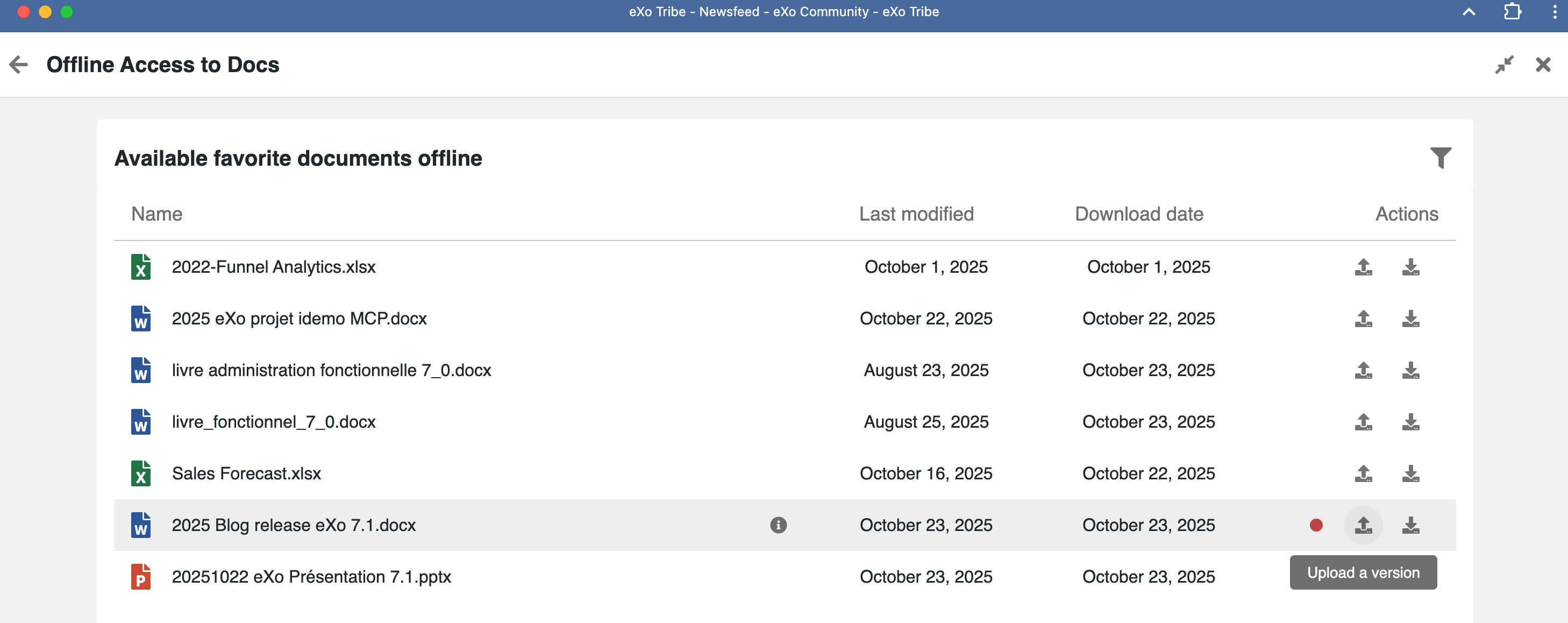Expand the chevron up arrow in title bar
Viewport: 1568px width, 623px height.
pos(1469,12)
